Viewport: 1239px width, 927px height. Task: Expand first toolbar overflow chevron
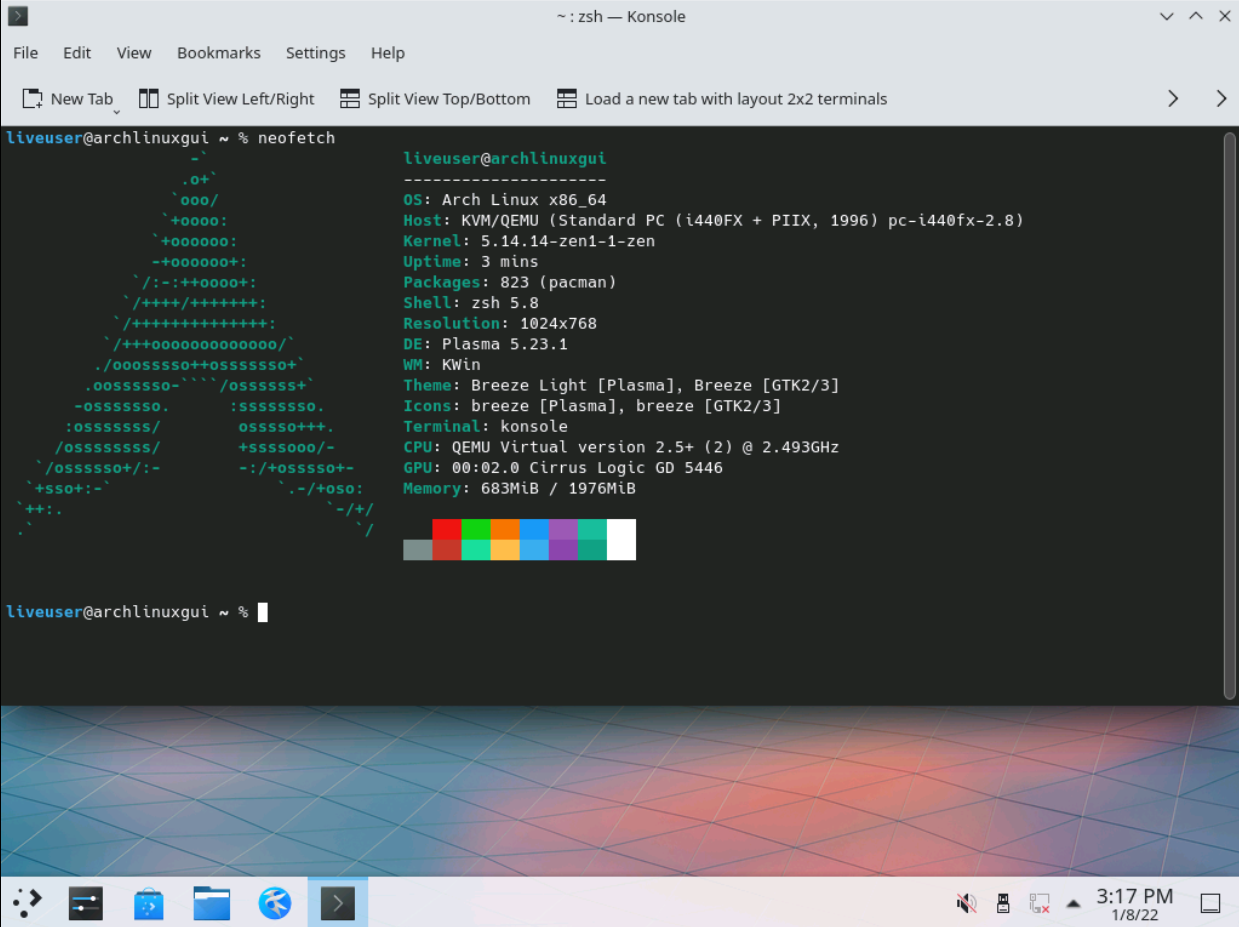[1173, 99]
